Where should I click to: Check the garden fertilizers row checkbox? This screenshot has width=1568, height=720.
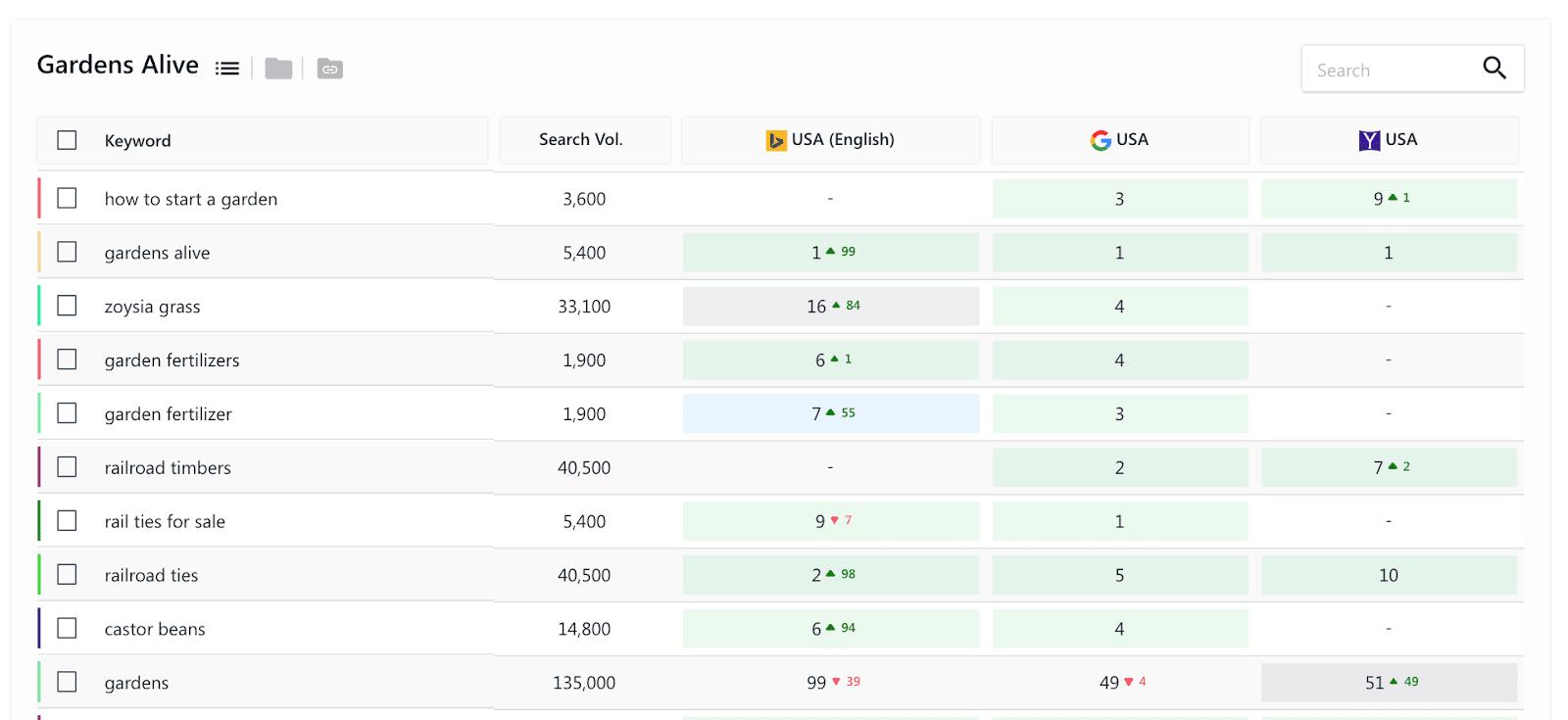coord(67,360)
